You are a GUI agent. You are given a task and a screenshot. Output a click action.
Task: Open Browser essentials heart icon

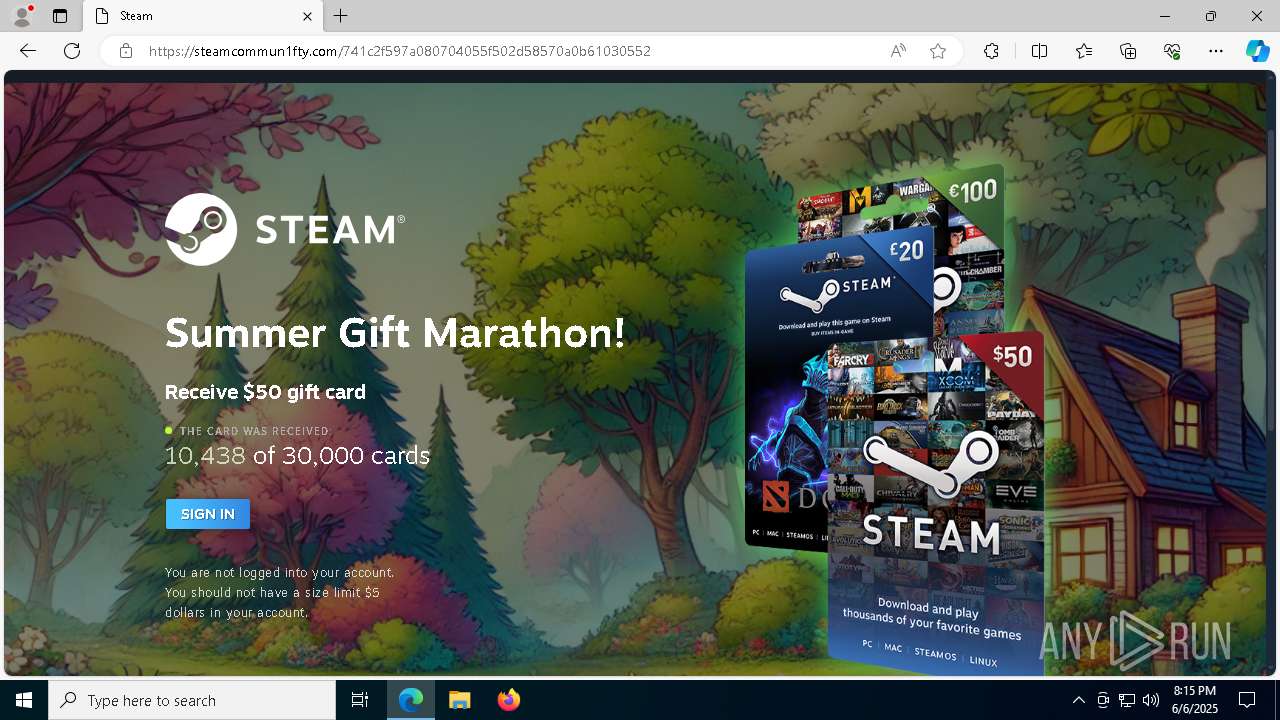click(x=1172, y=51)
